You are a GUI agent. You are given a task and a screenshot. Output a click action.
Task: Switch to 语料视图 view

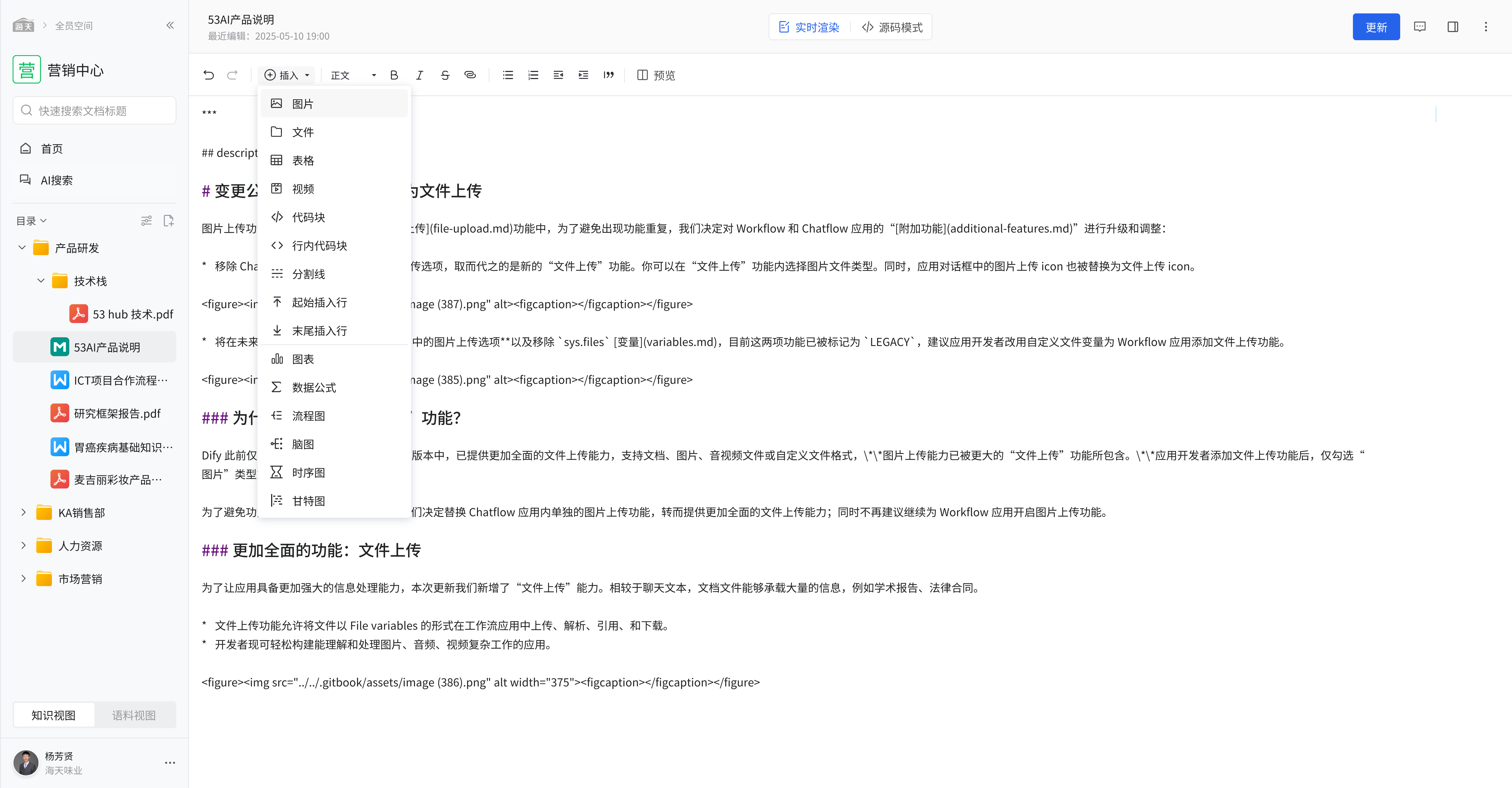134,715
